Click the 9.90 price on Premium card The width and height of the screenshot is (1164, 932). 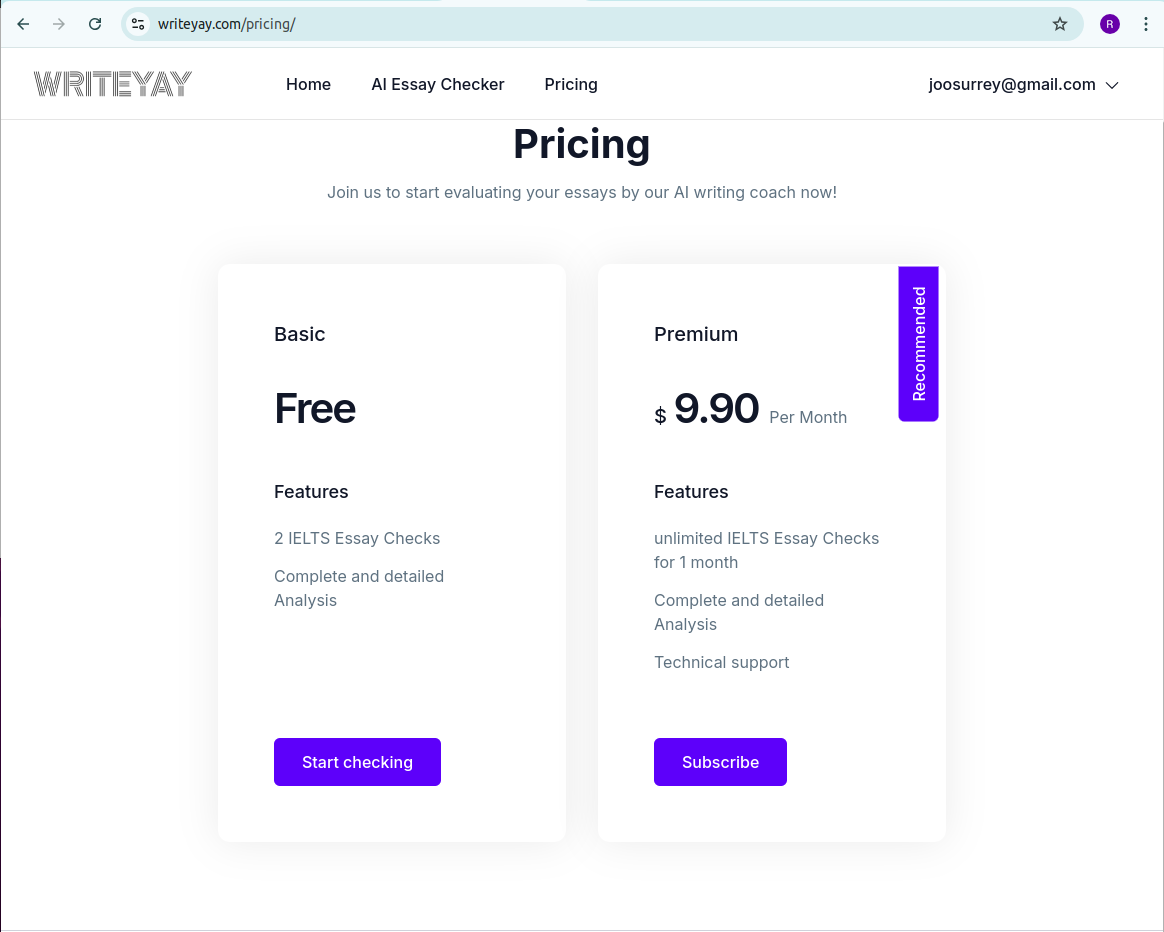716,409
